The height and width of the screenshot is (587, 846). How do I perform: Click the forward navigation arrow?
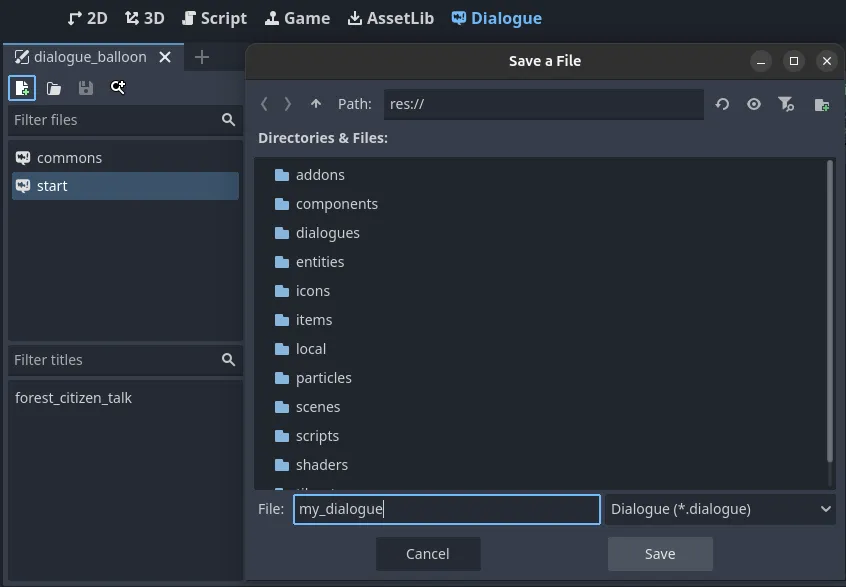tap(288, 103)
